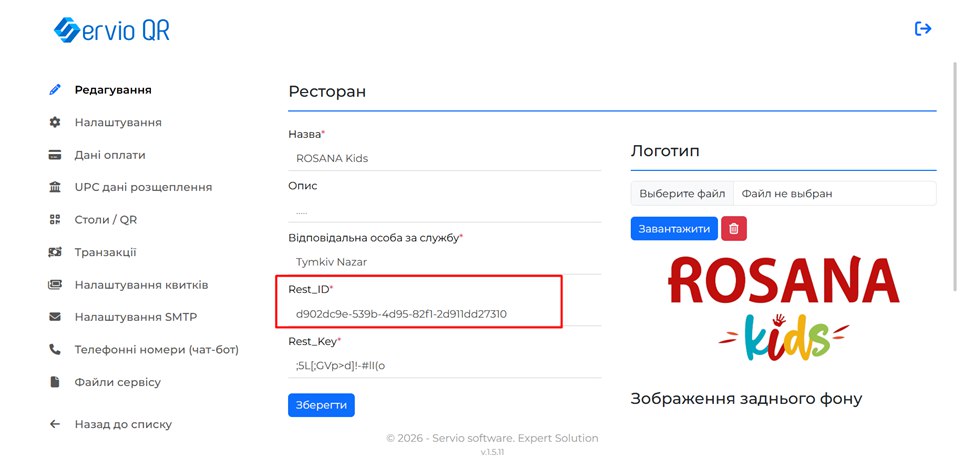Image resolution: width=974 pixels, height=457 pixels.
Task: Open the Транзакції menu item
Action: pyautogui.click(x=105, y=252)
